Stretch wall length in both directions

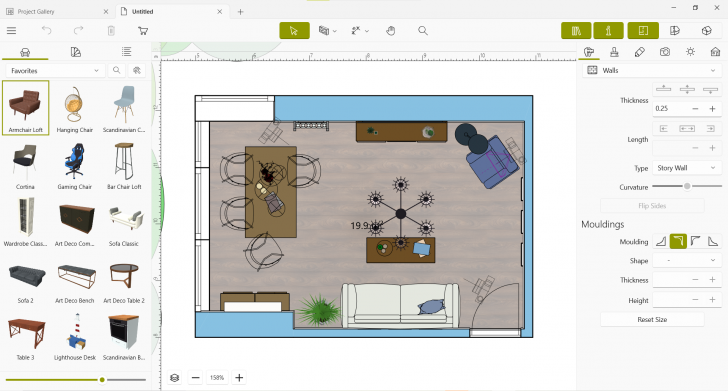click(x=687, y=129)
